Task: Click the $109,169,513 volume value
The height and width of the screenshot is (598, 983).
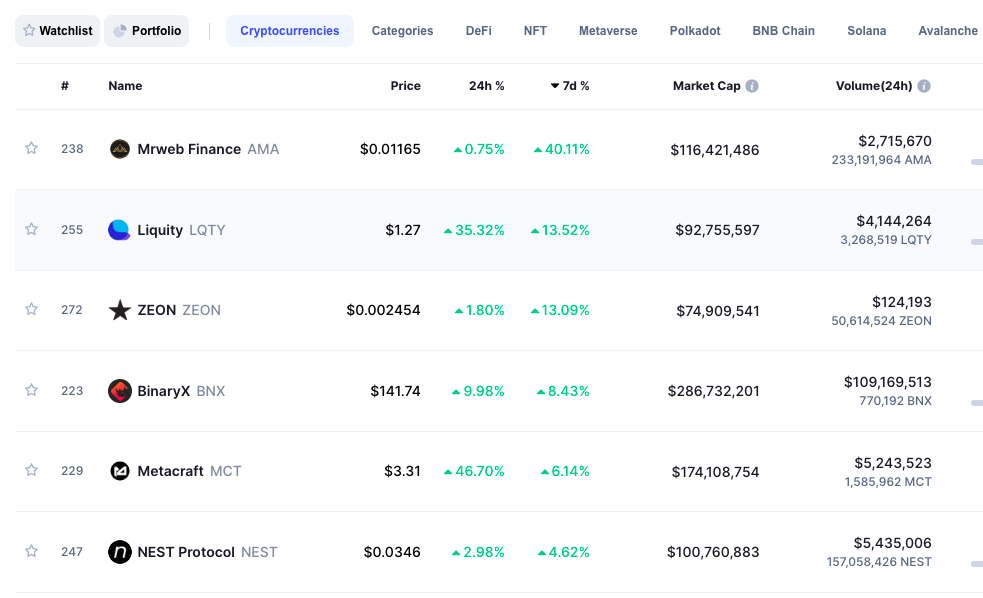Action: point(888,382)
